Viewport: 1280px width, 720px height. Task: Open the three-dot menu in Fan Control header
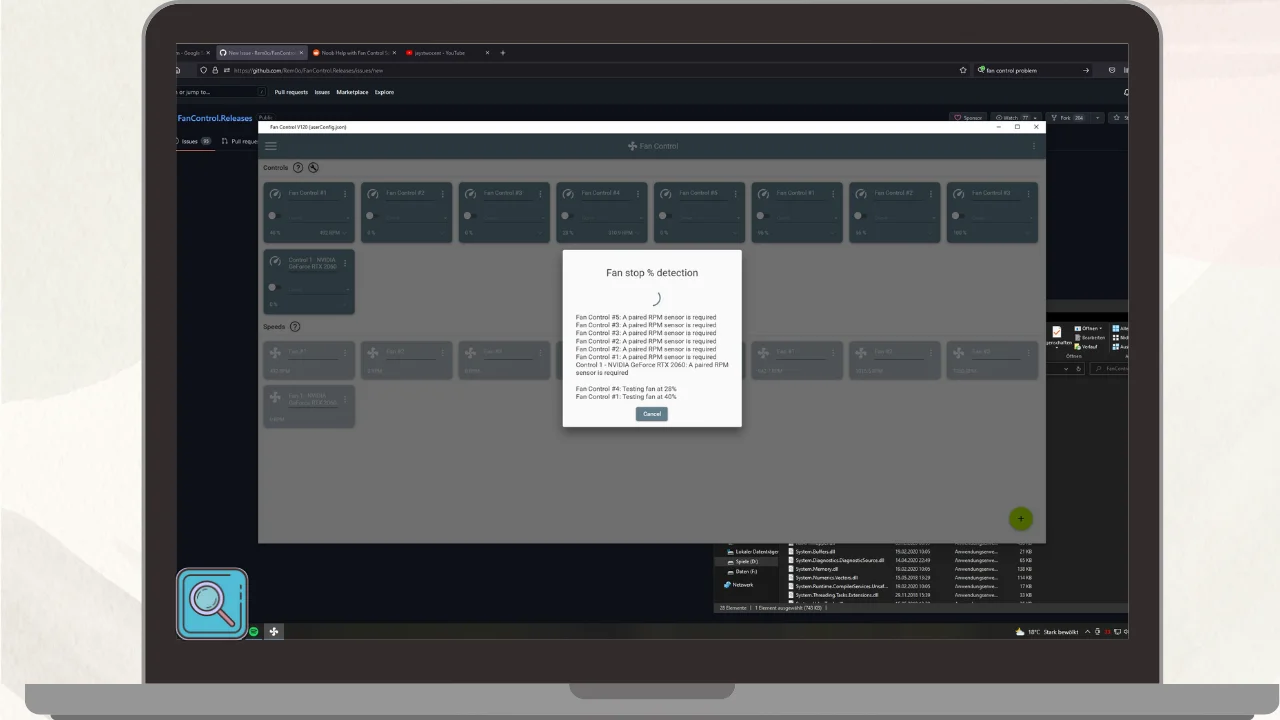coord(1034,146)
